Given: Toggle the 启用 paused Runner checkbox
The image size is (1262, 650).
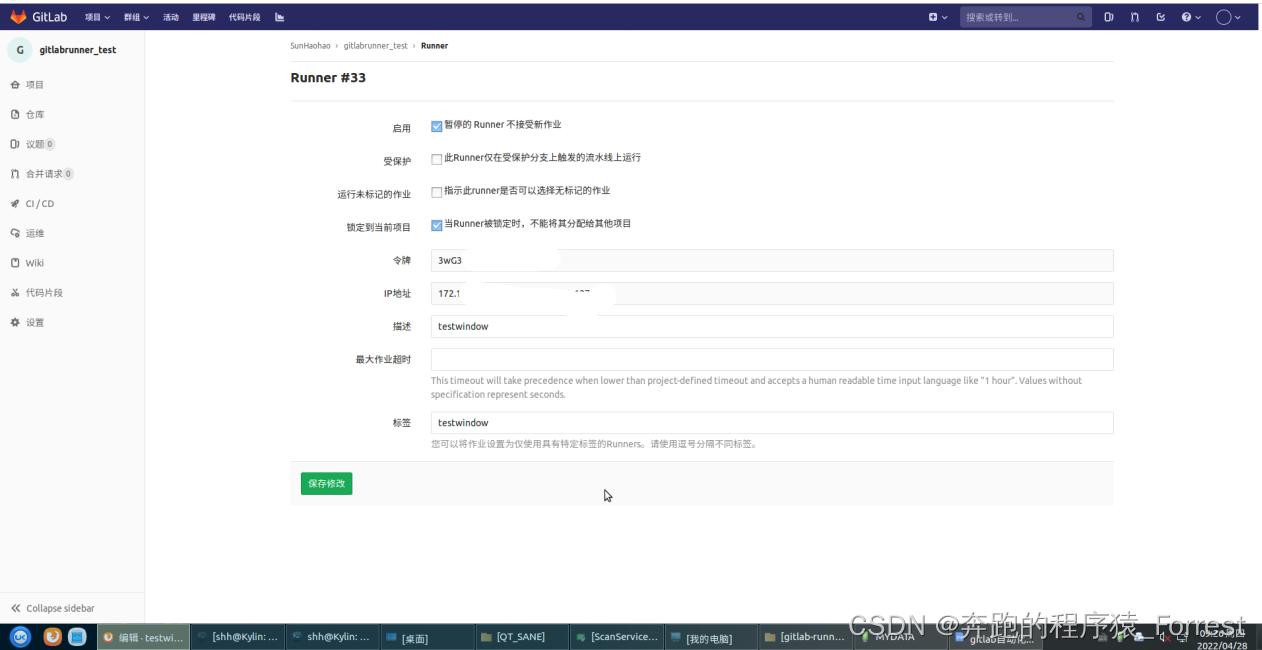Looking at the screenshot, I should click(x=437, y=126).
